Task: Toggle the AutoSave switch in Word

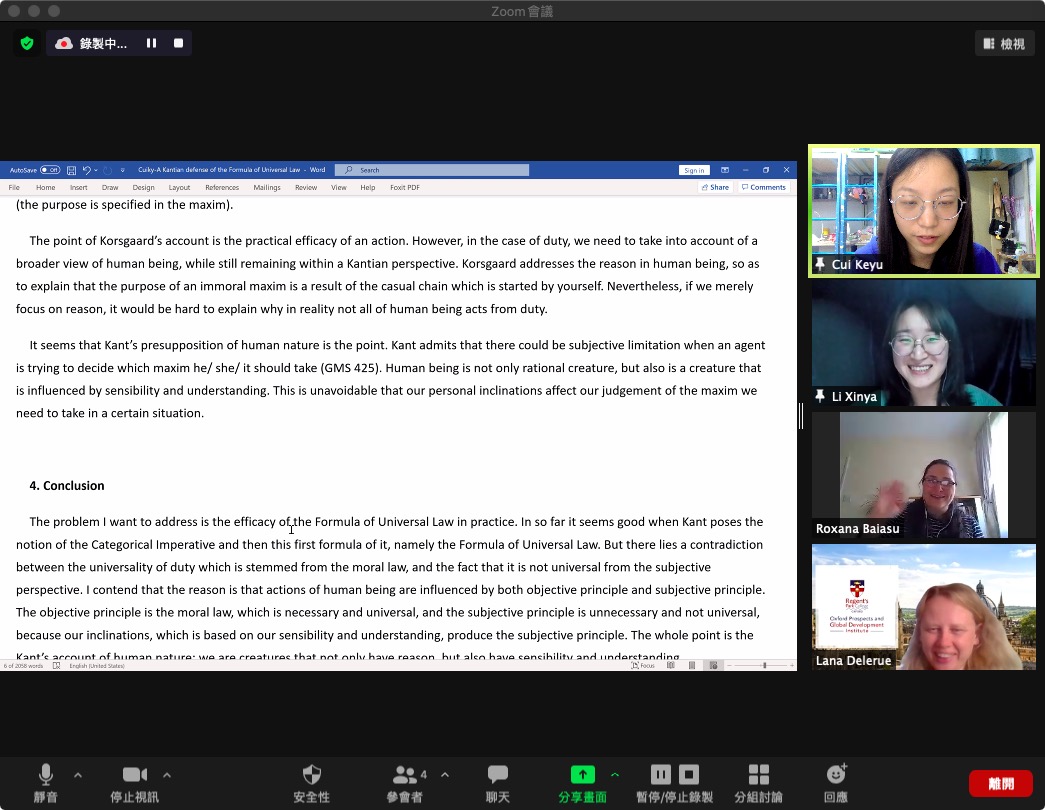Action: click(x=50, y=170)
